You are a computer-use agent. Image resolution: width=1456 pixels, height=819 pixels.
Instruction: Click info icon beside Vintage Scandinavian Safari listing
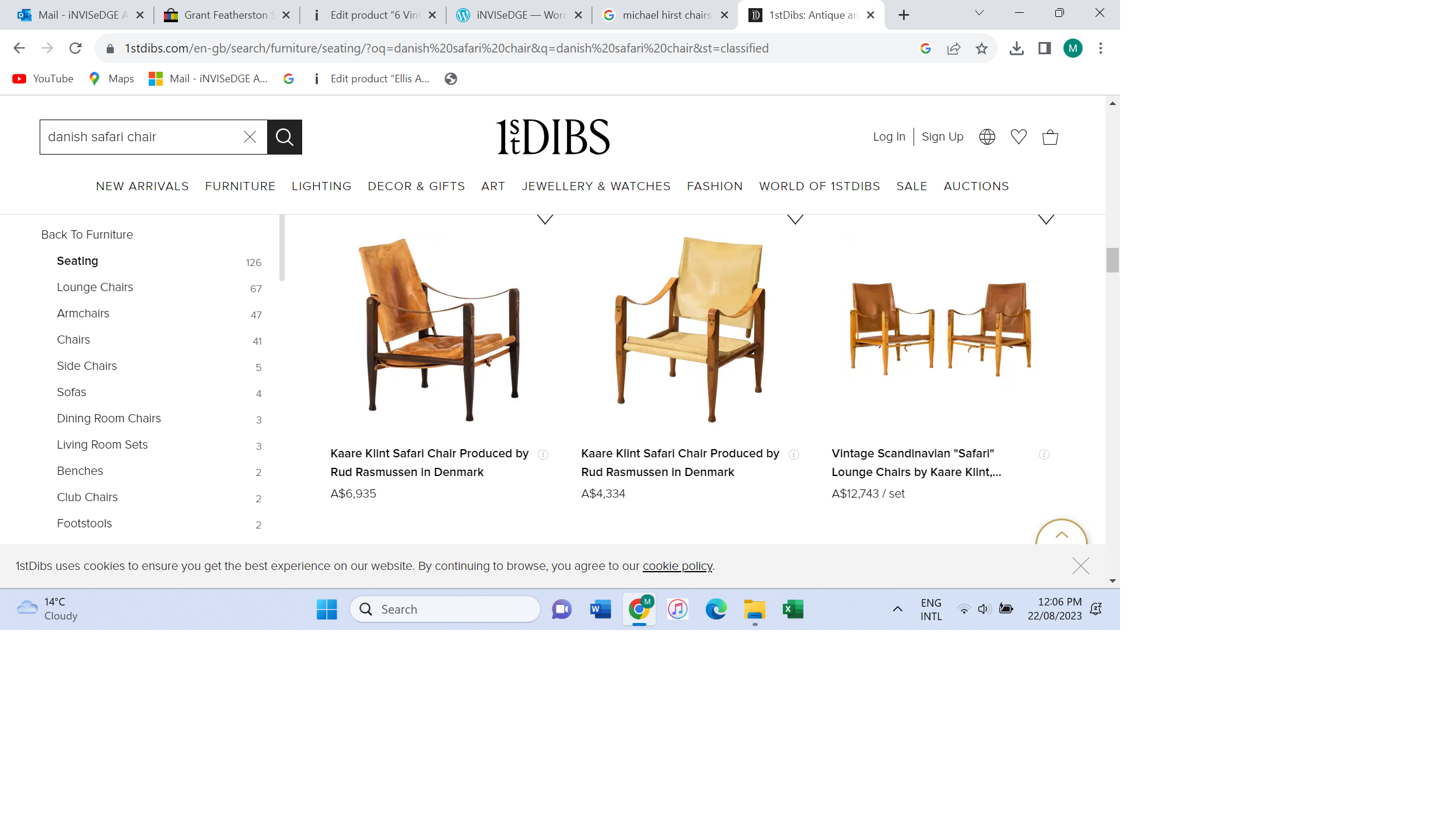pos(1044,454)
